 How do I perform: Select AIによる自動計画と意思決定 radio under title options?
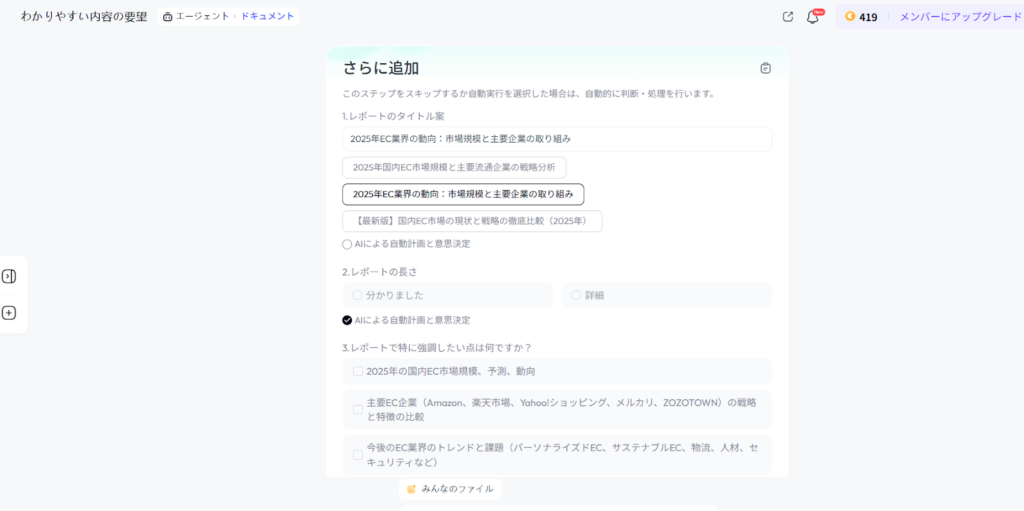[347, 244]
